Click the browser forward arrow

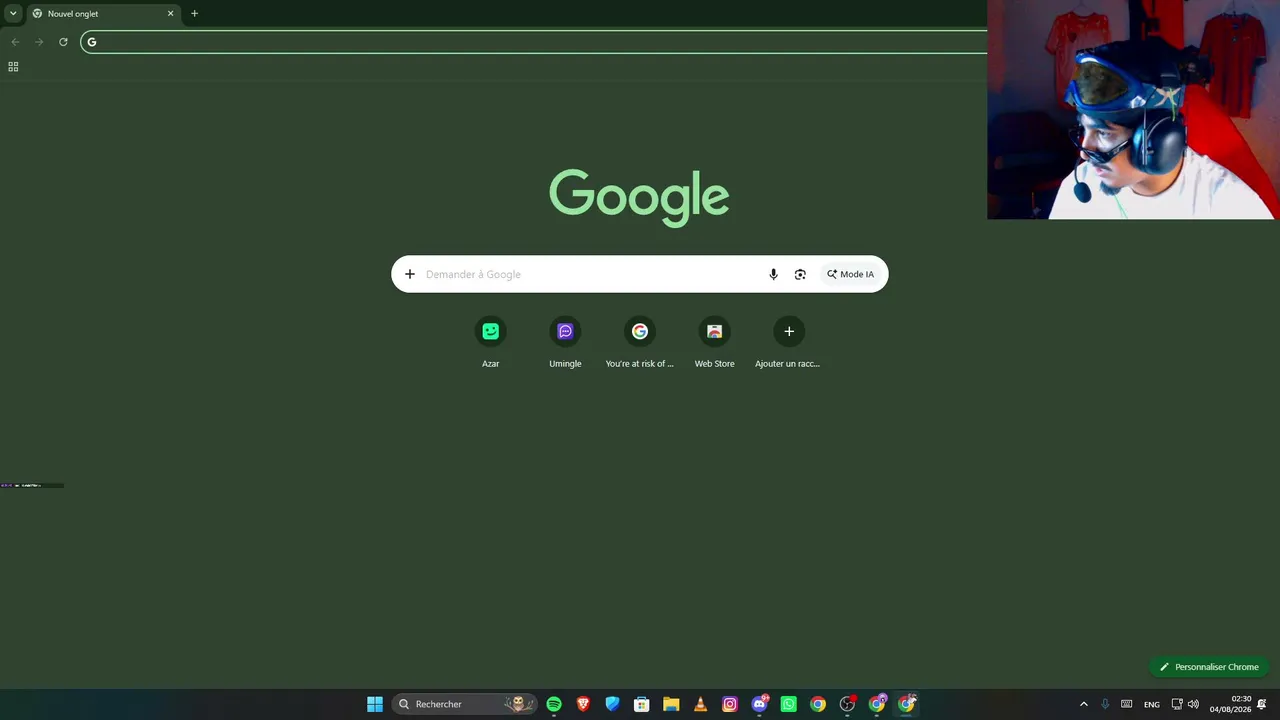click(39, 42)
